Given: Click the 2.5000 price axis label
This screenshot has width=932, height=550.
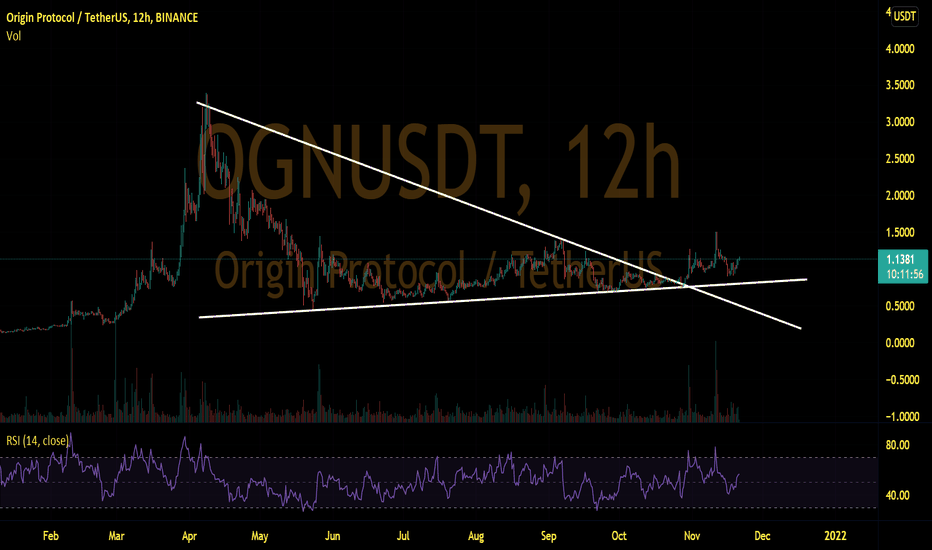Looking at the screenshot, I should click(900, 159).
